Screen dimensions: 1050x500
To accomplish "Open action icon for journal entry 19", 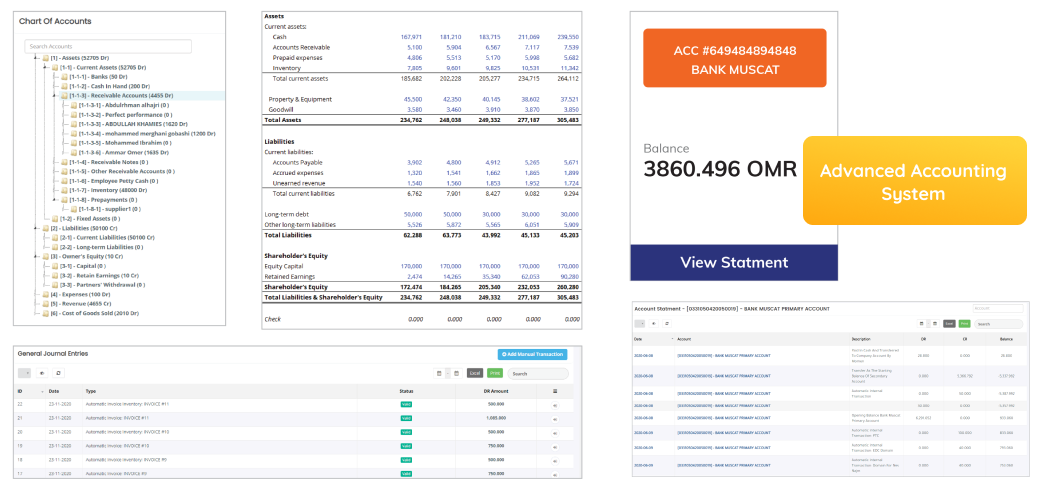I will pos(554,447).
